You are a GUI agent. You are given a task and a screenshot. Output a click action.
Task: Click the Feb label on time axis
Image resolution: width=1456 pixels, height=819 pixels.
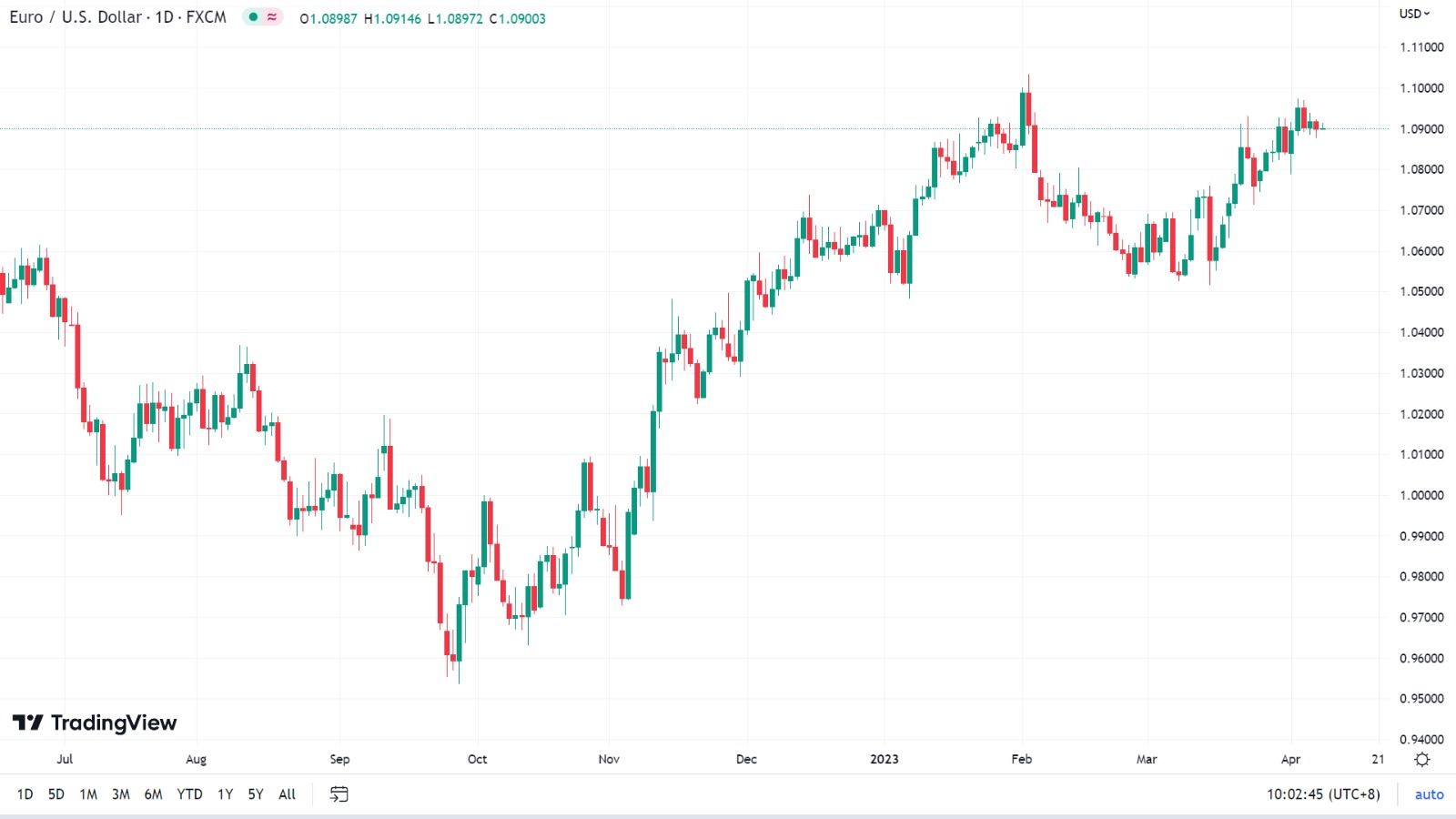1022,759
